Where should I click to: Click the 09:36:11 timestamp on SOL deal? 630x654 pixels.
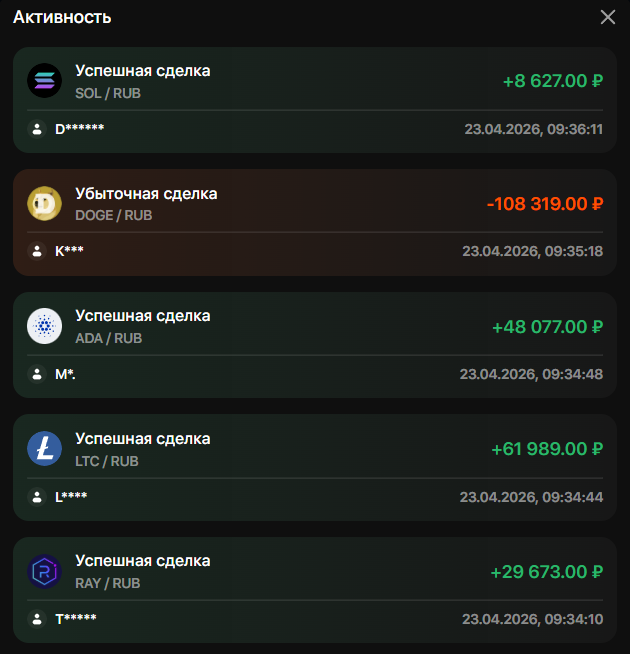click(534, 129)
